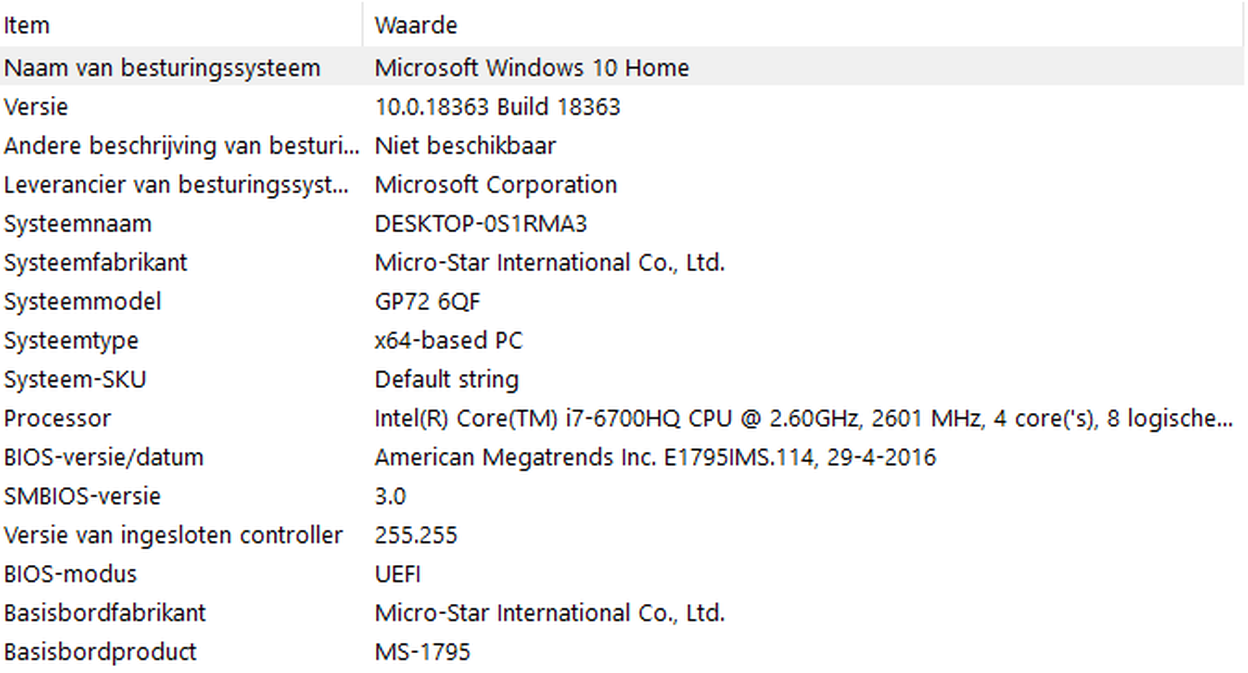Select the Leverancier van besturingssysteem row

coord(622,185)
